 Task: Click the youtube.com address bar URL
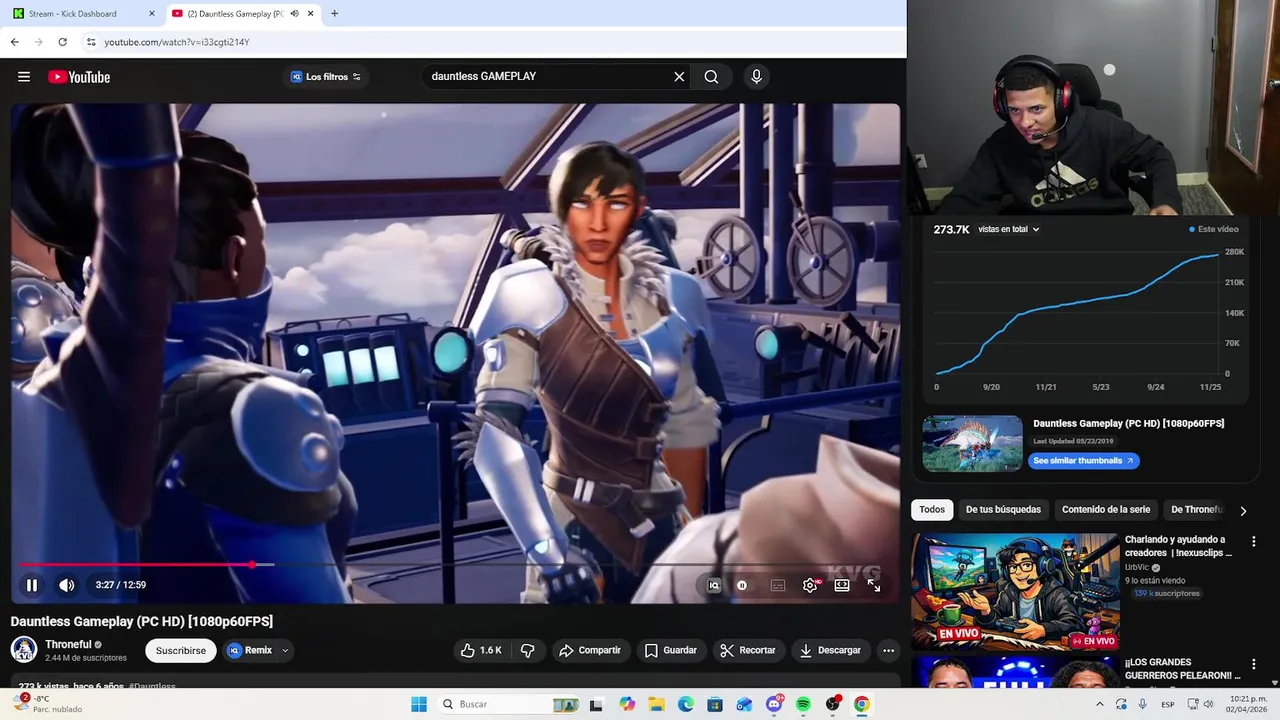click(177, 42)
